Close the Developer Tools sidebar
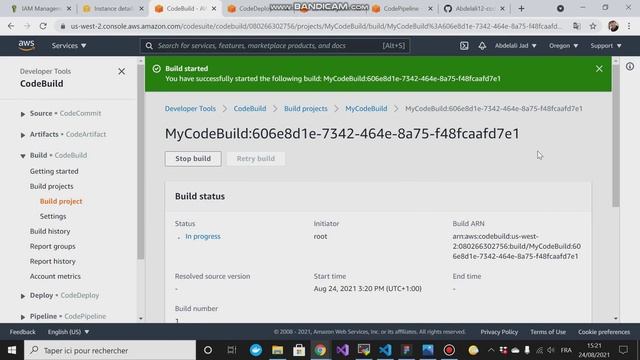The height and width of the screenshot is (360, 640). pyautogui.click(x=122, y=71)
